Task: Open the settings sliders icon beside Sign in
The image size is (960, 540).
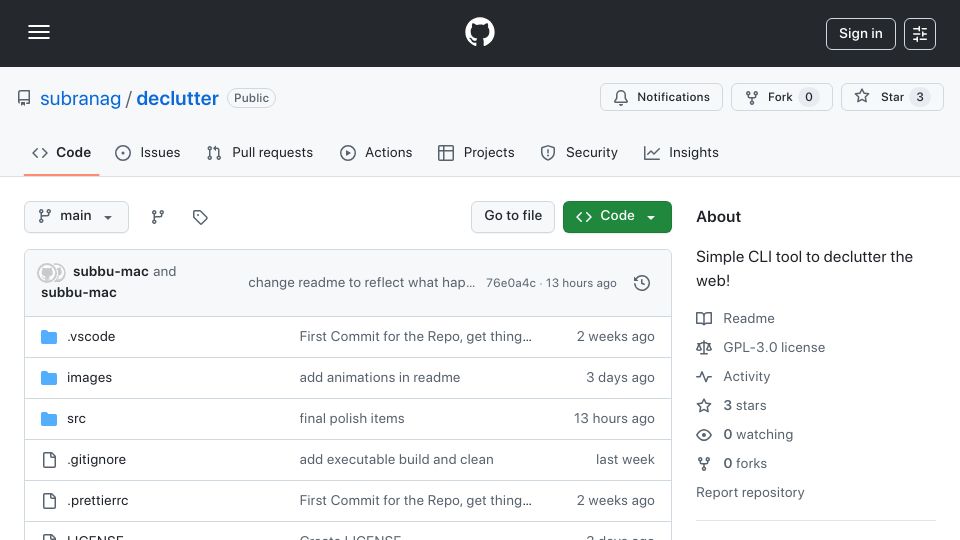Action: pos(920,34)
